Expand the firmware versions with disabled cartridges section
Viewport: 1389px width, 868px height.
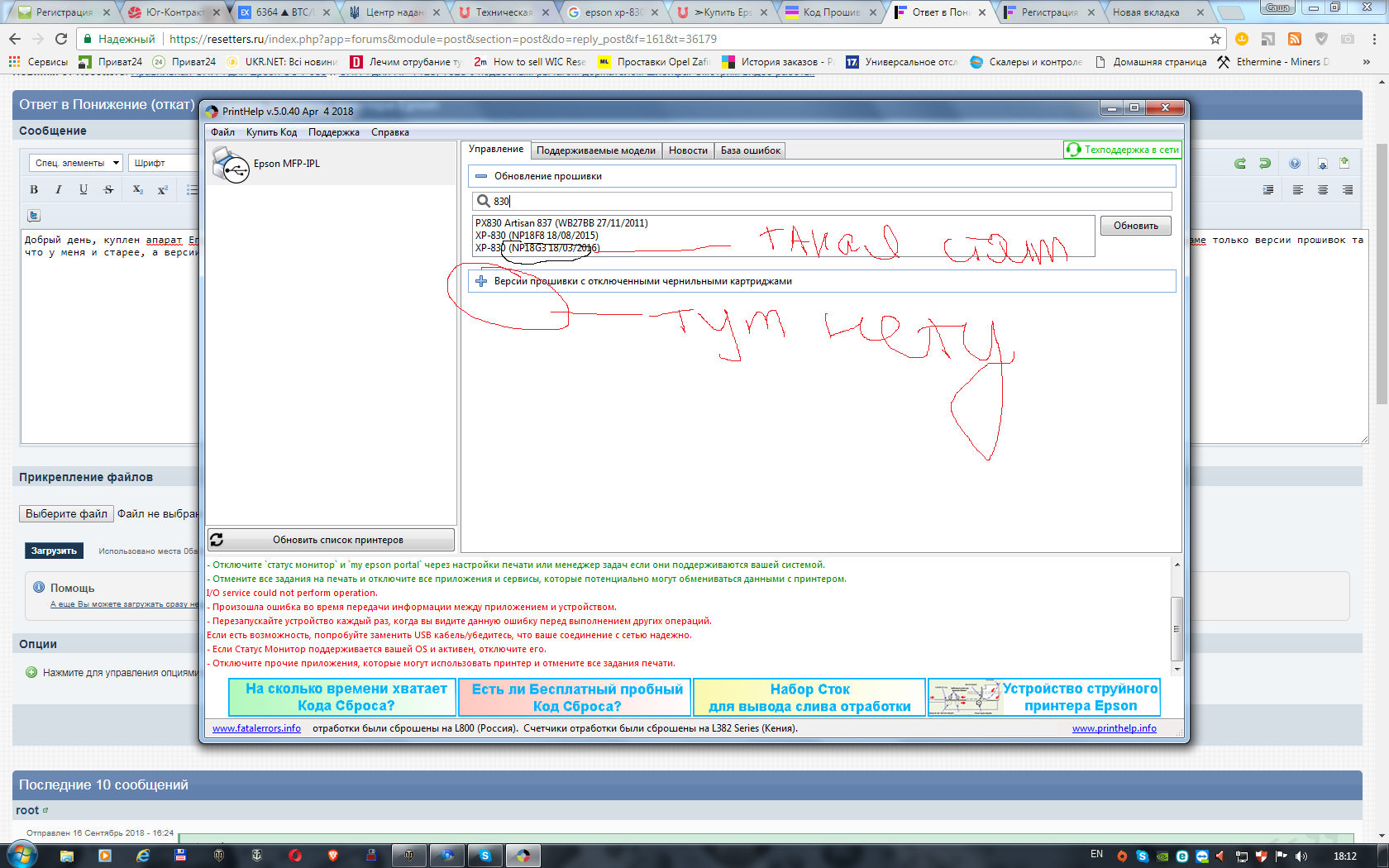click(481, 281)
